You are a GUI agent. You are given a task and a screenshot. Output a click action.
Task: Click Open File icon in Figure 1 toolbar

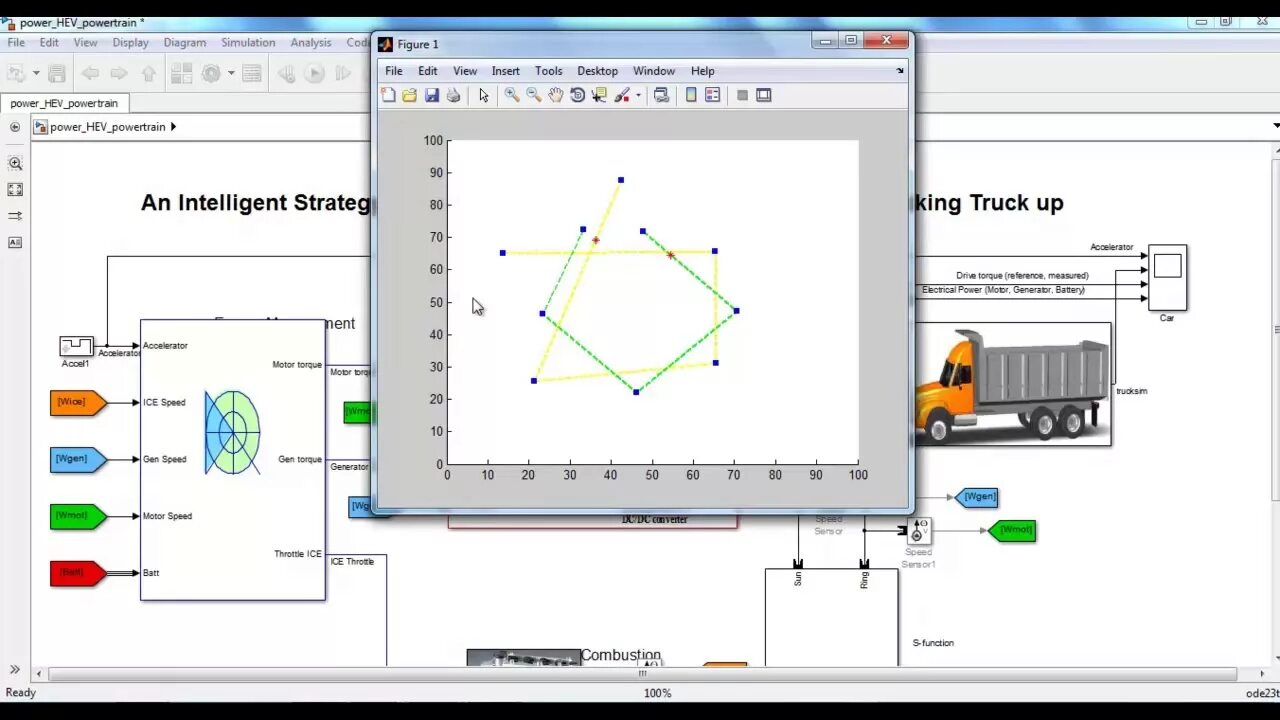(409, 95)
